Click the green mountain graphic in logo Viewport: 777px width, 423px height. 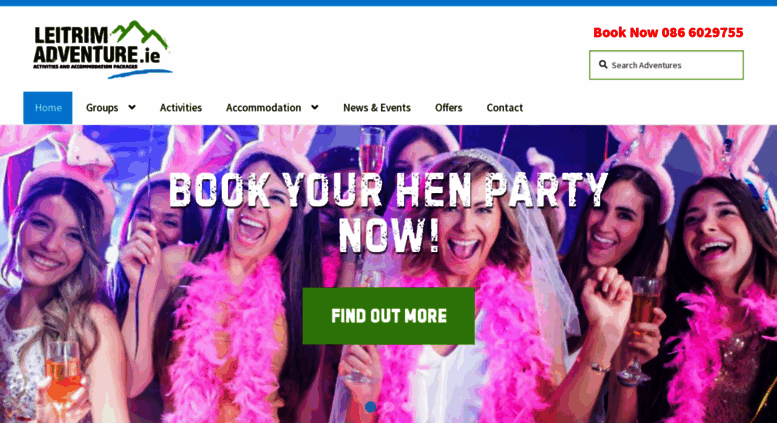(139, 33)
